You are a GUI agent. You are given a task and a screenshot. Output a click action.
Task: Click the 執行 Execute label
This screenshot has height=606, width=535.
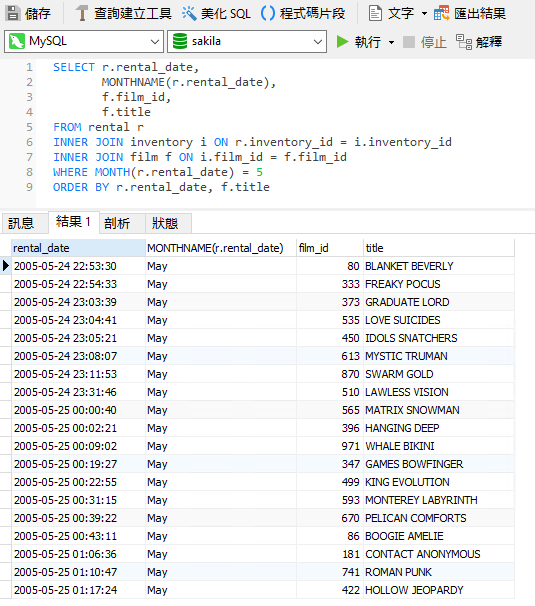[368, 42]
